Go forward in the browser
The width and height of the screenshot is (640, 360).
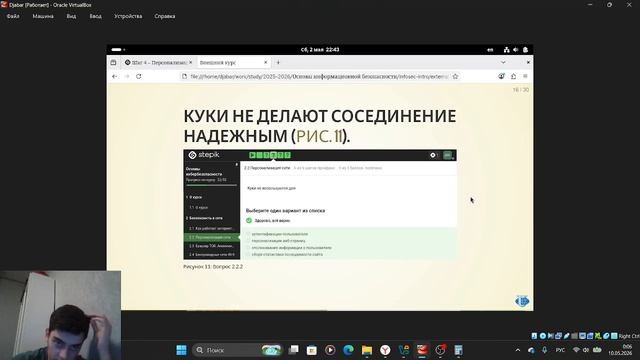click(127, 76)
